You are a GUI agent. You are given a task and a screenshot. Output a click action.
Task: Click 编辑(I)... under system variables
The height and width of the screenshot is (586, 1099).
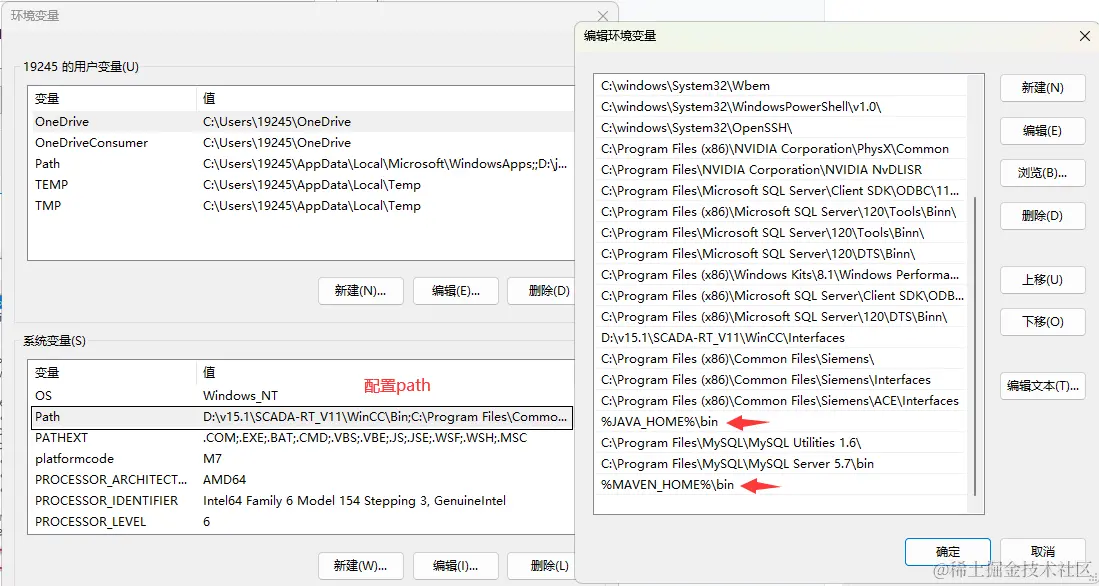point(456,566)
